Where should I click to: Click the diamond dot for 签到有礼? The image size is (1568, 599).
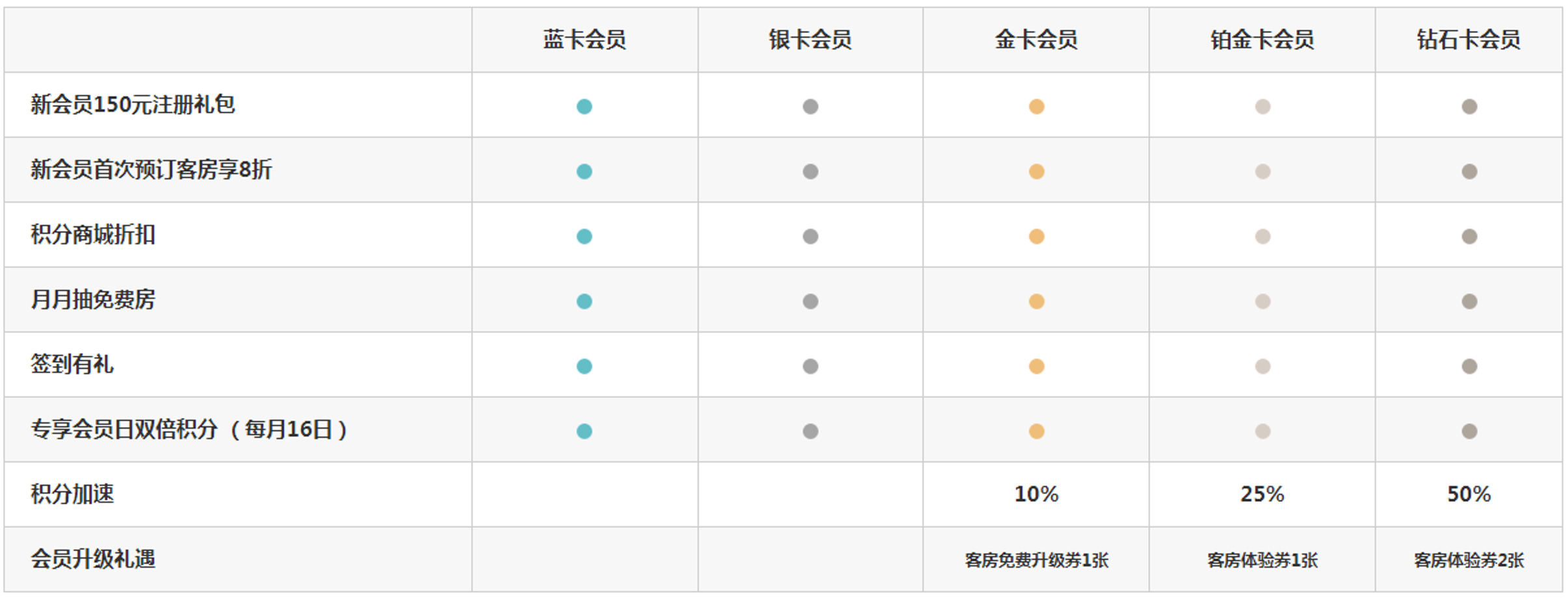tap(1469, 366)
